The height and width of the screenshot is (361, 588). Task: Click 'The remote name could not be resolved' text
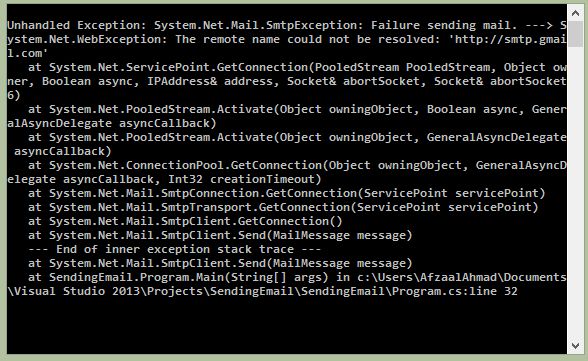click(304, 39)
